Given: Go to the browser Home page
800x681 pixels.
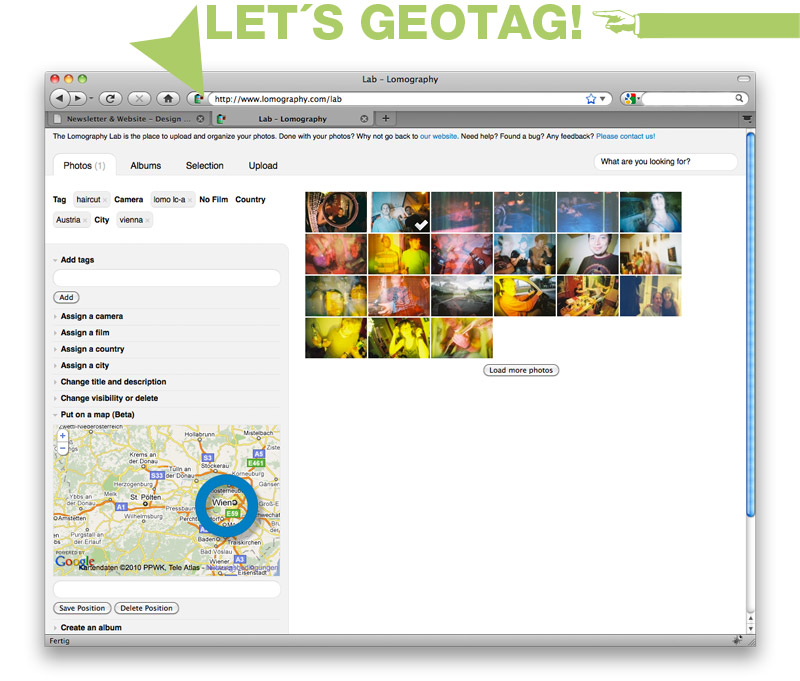Looking at the screenshot, I should (168, 98).
